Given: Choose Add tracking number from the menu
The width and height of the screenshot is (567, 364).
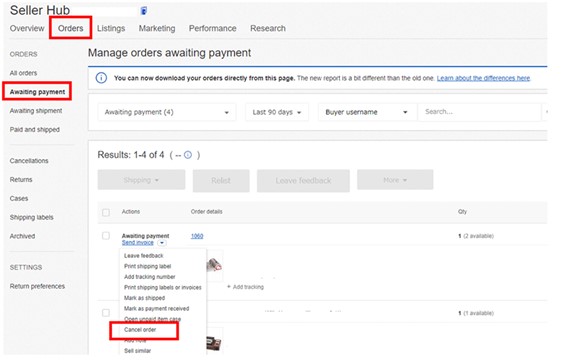Looking at the screenshot, I should point(150,277).
